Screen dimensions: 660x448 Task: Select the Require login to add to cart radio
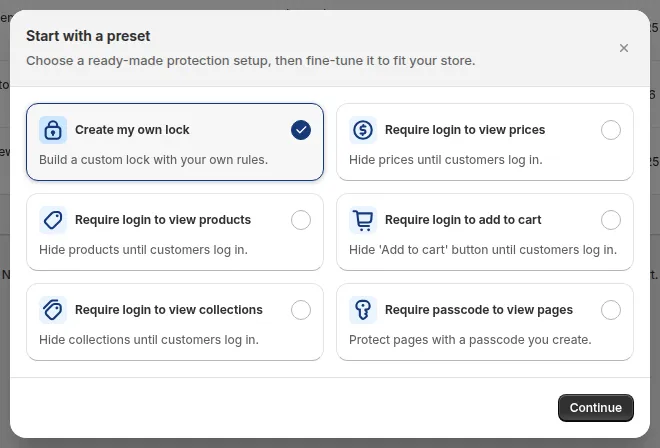[x=611, y=220]
